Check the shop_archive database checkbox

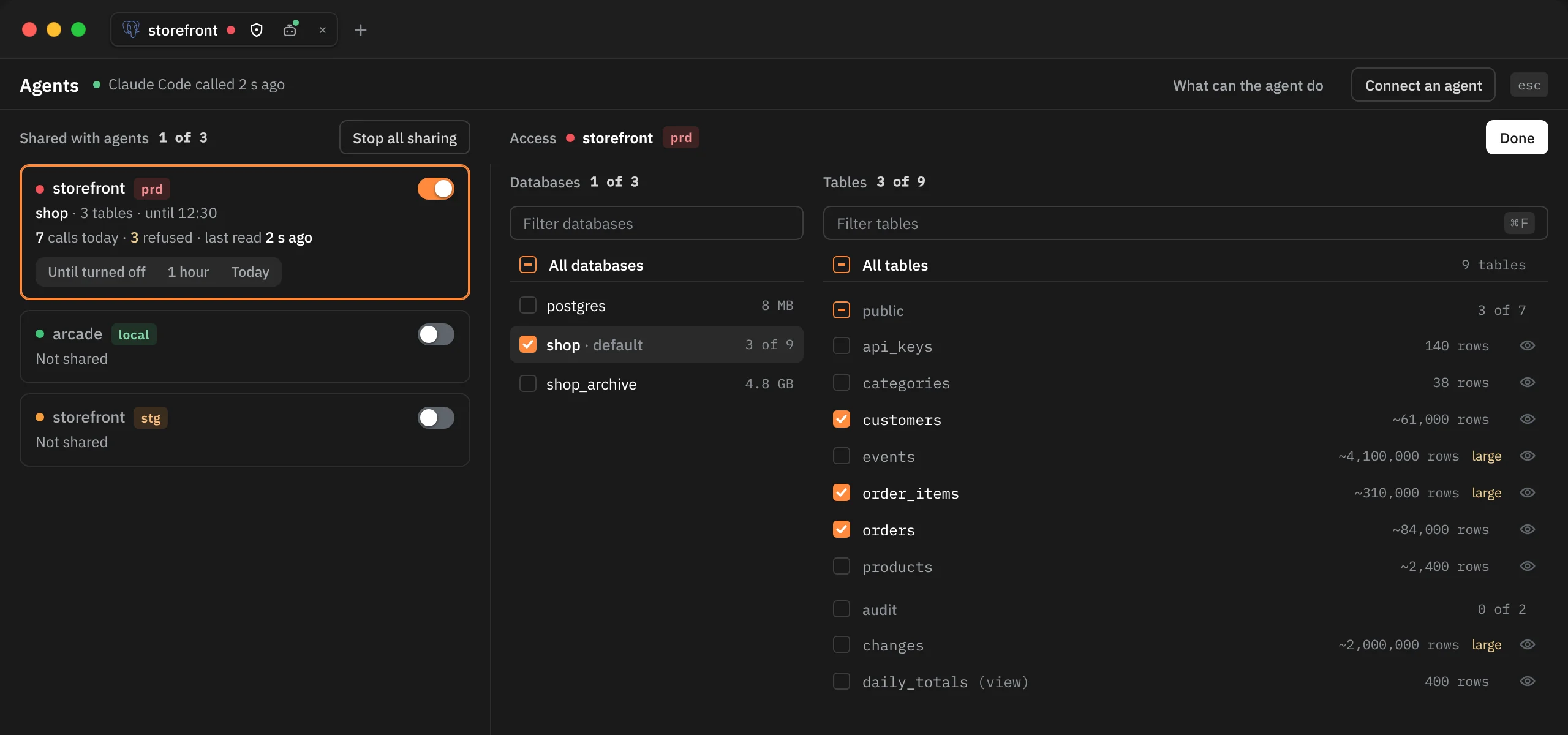coord(528,383)
